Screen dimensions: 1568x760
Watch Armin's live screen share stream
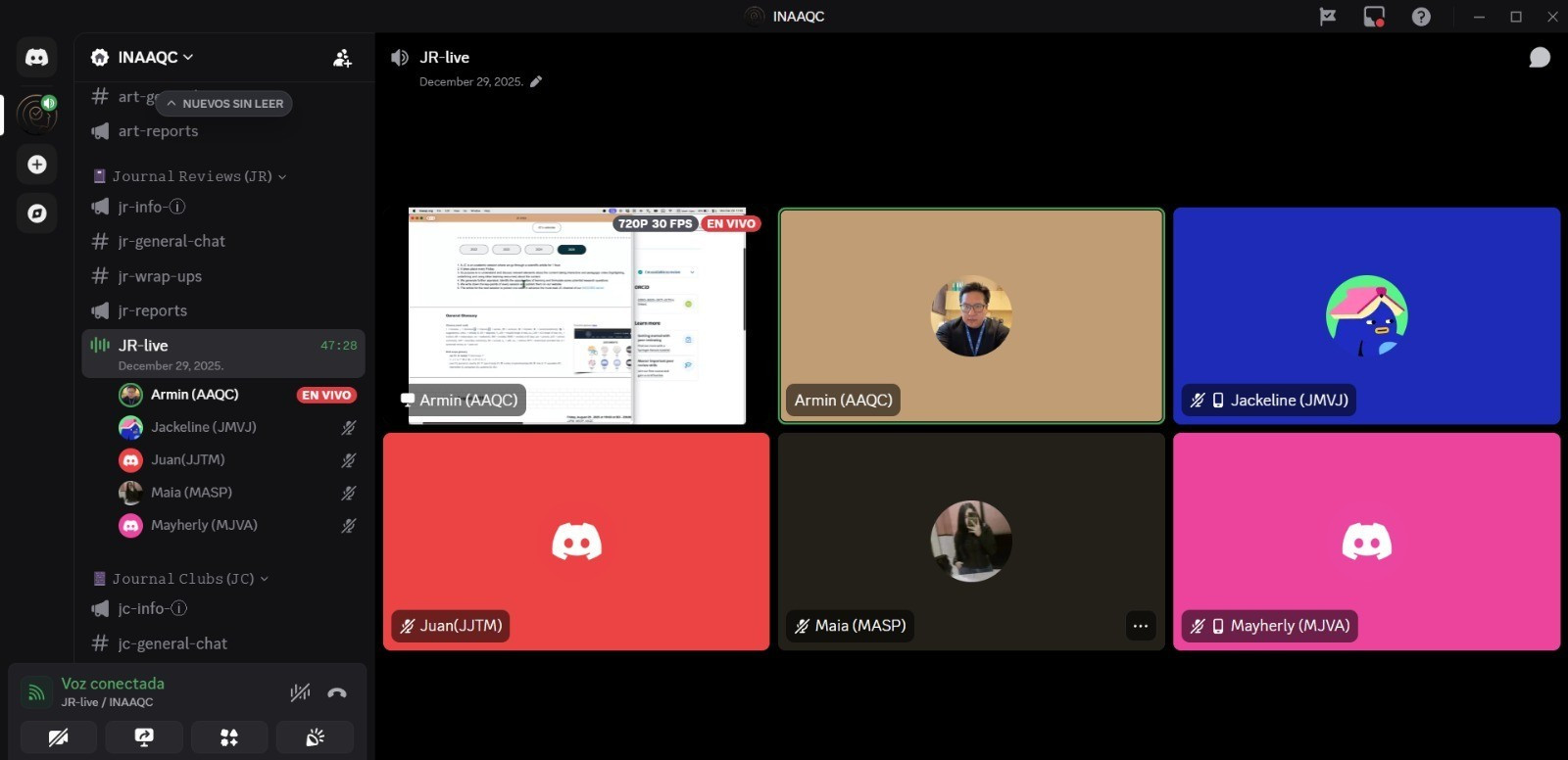point(576,315)
